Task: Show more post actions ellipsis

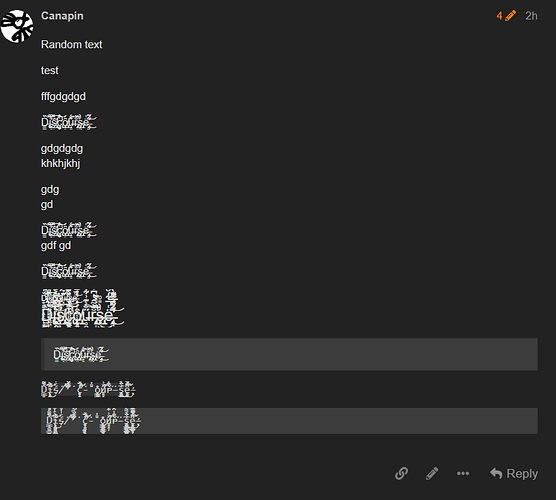Action: (463, 473)
